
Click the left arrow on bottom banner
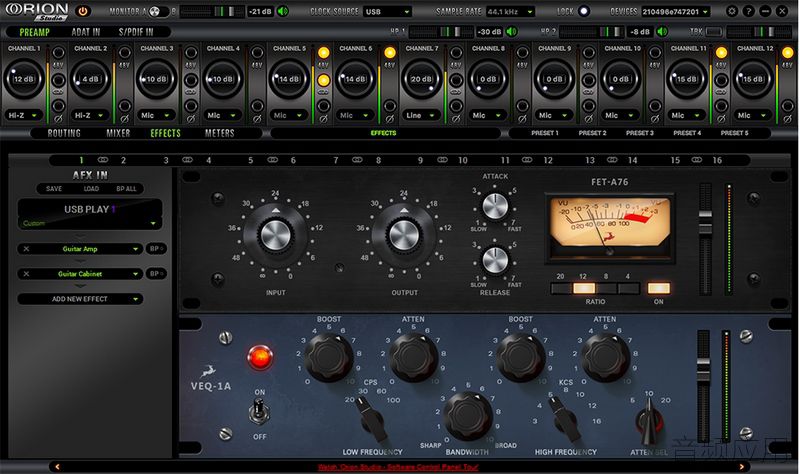[x=57, y=466]
